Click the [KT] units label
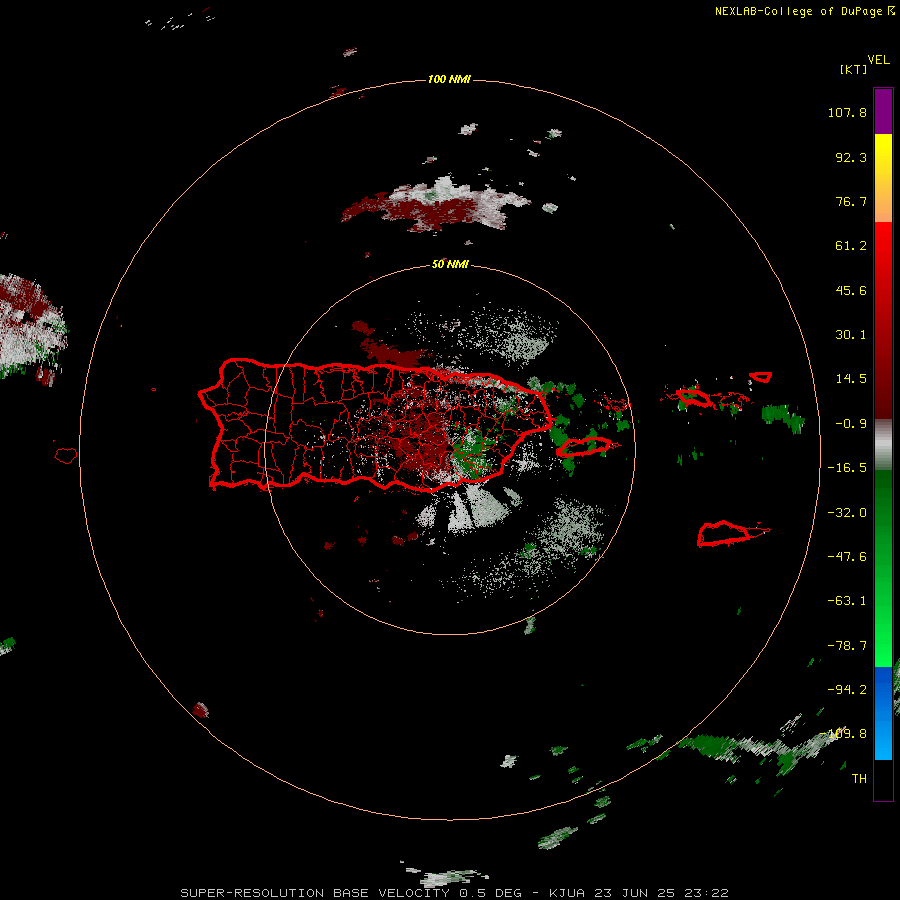900x900 pixels. pyautogui.click(x=854, y=69)
